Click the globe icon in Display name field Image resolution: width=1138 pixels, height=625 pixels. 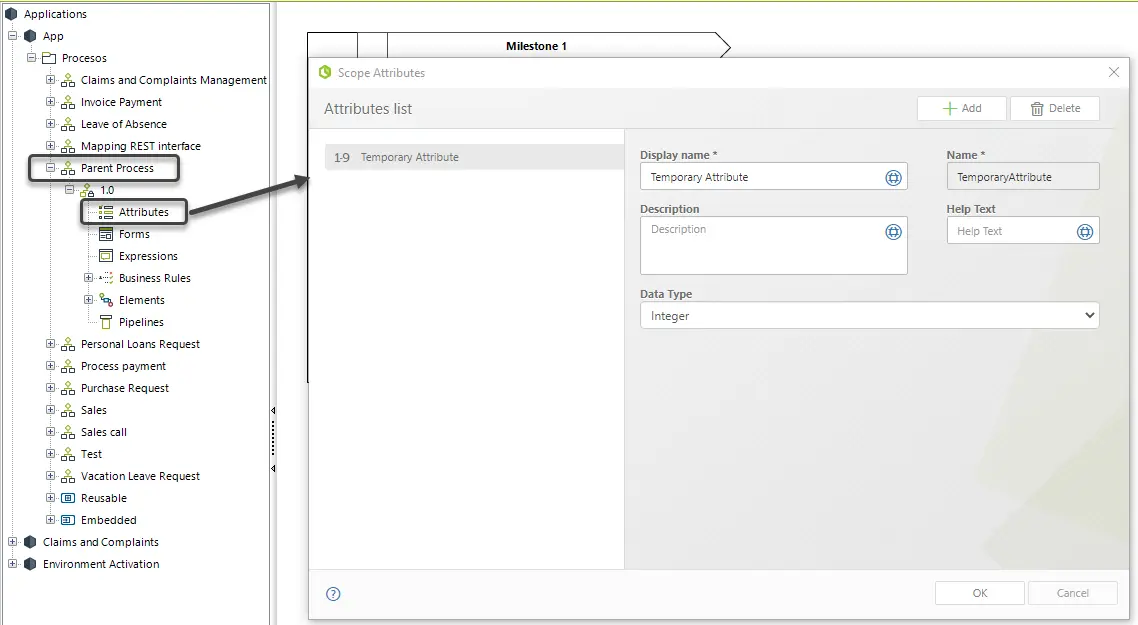893,178
